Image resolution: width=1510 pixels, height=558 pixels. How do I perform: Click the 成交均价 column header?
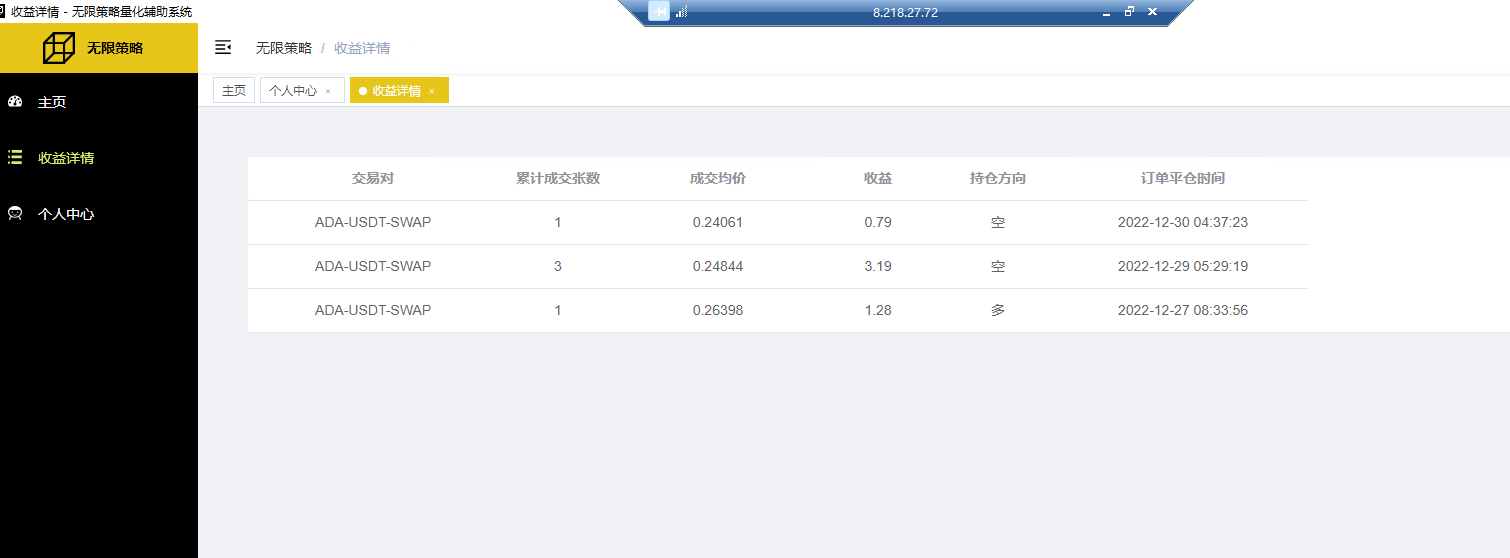718,178
